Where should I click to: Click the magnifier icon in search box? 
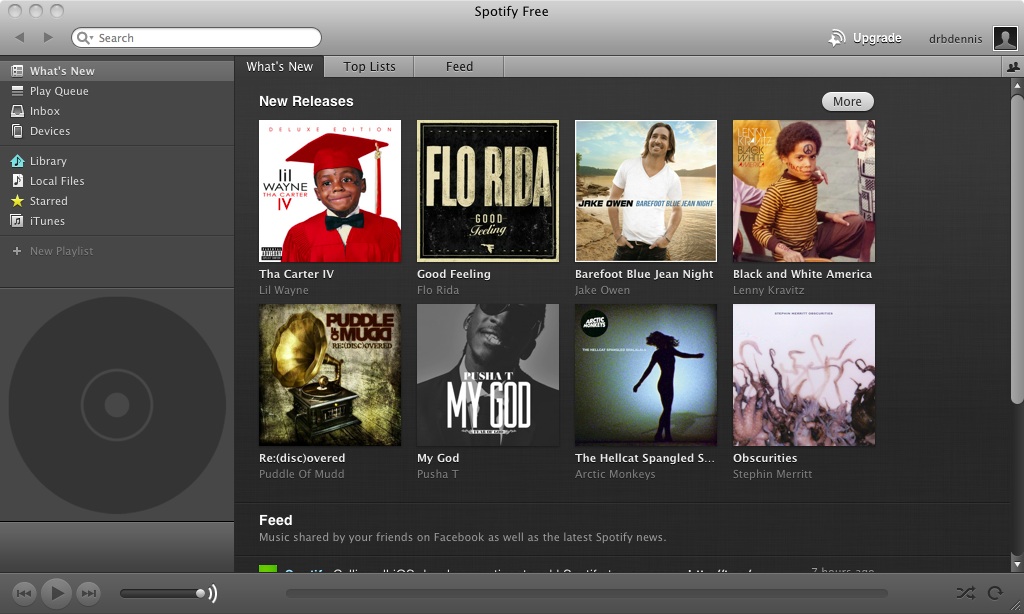pyautogui.click(x=84, y=38)
